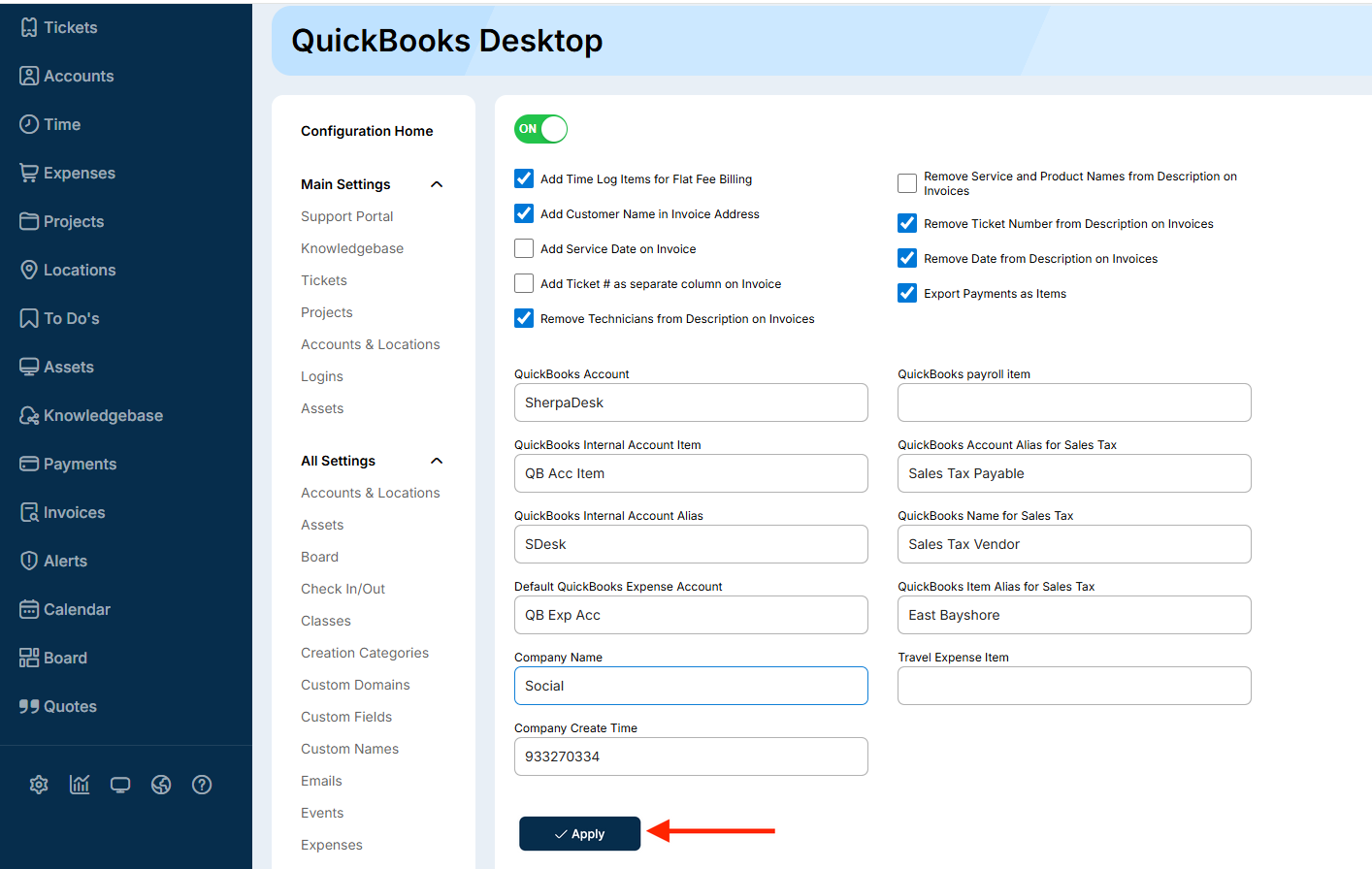Viewport: 1372px width, 869px height.
Task: Uncheck Remove Ticket Number from Description
Action: point(907,223)
